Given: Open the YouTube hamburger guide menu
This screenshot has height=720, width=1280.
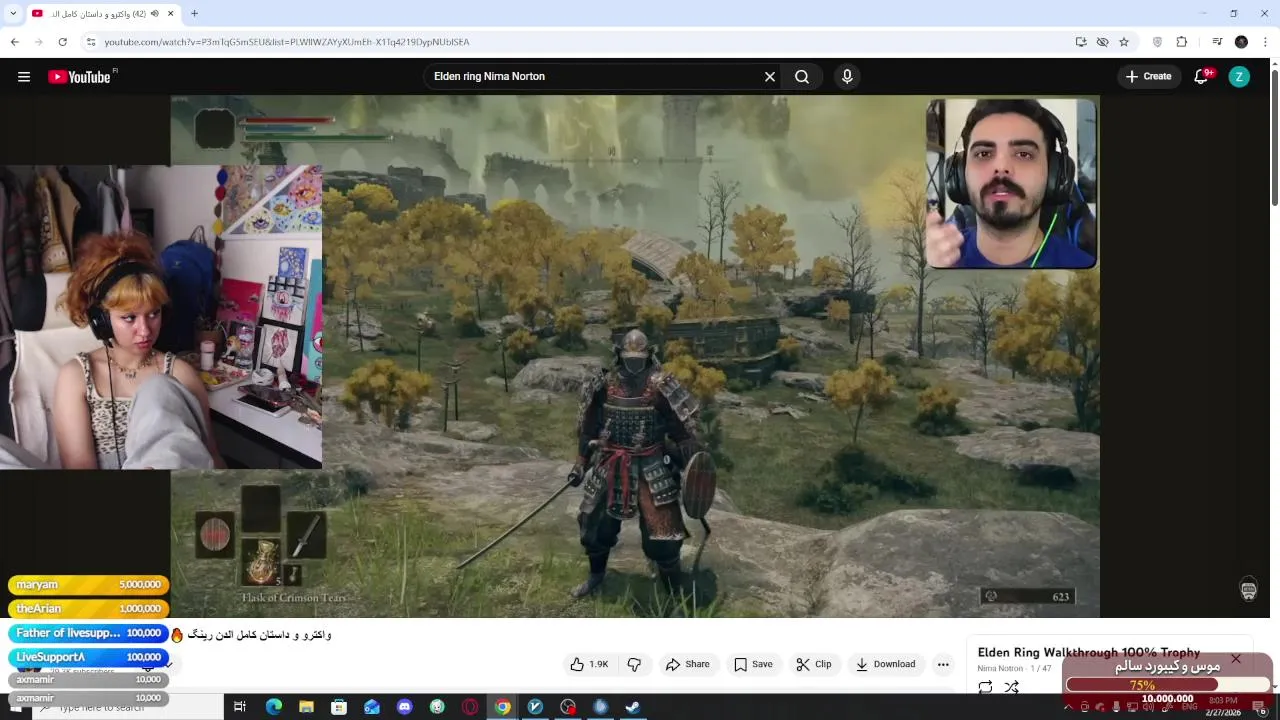Looking at the screenshot, I should click(24, 77).
